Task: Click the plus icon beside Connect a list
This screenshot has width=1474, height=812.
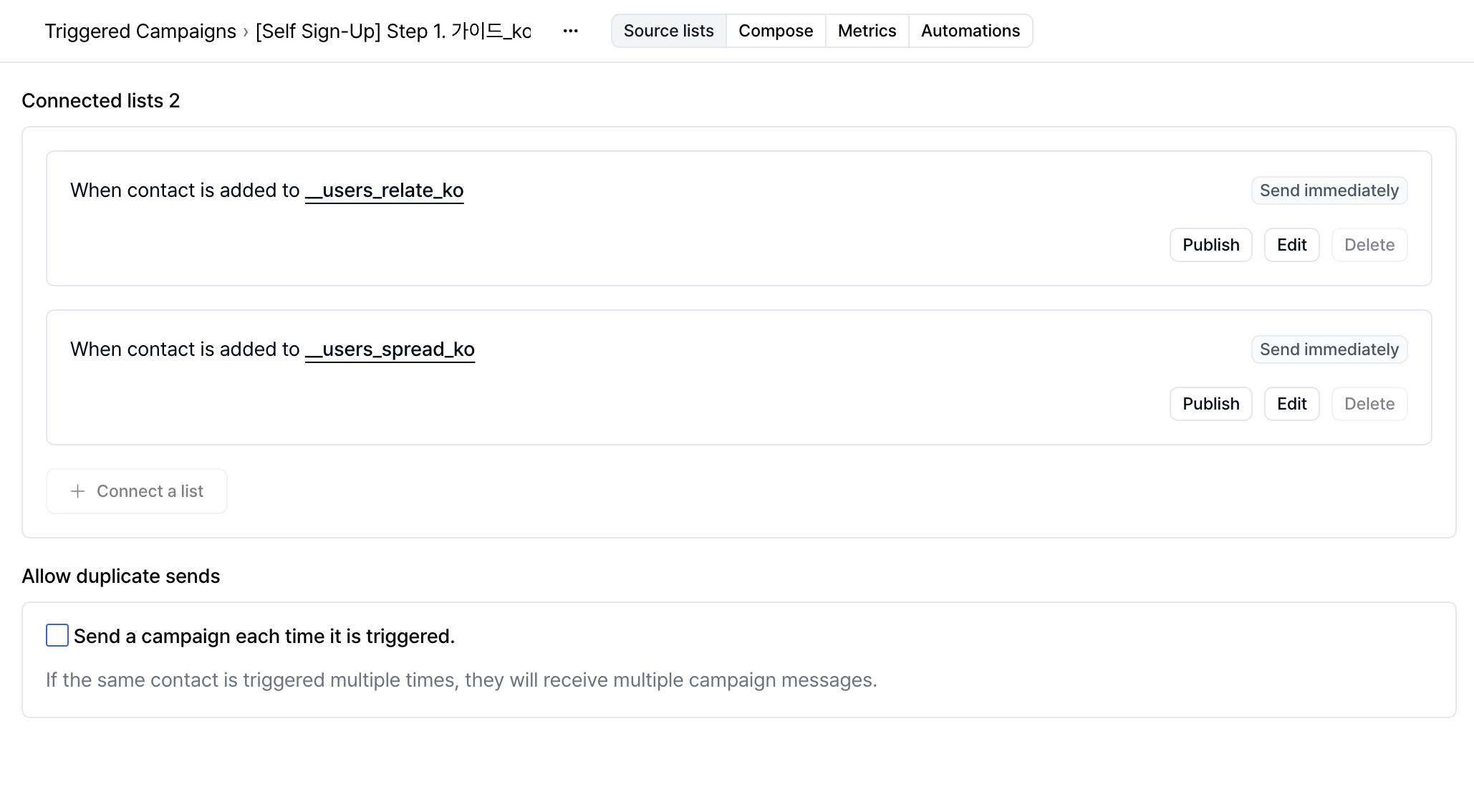Action: click(x=78, y=491)
